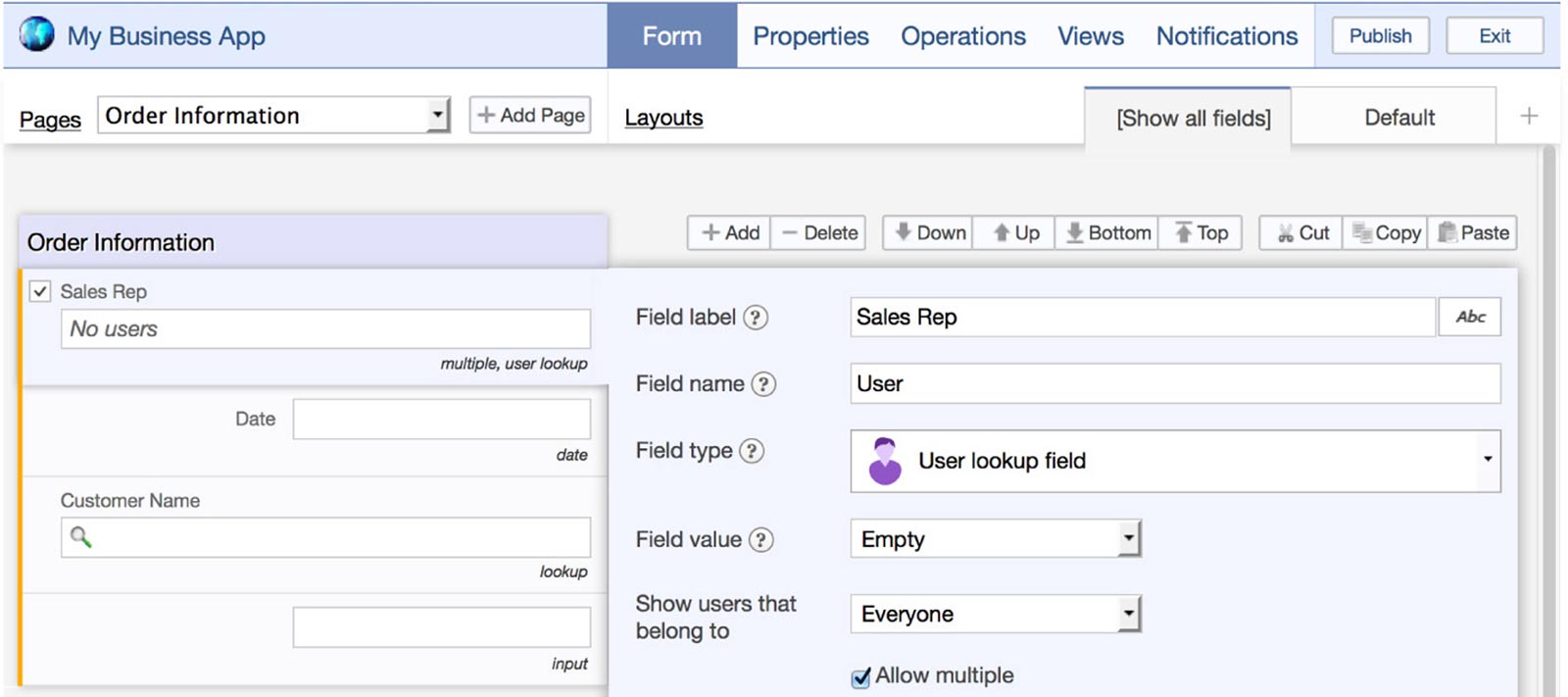Viewport: 1568px width, 697px height.
Task: Click the Copy toolbar button
Action: (1386, 233)
